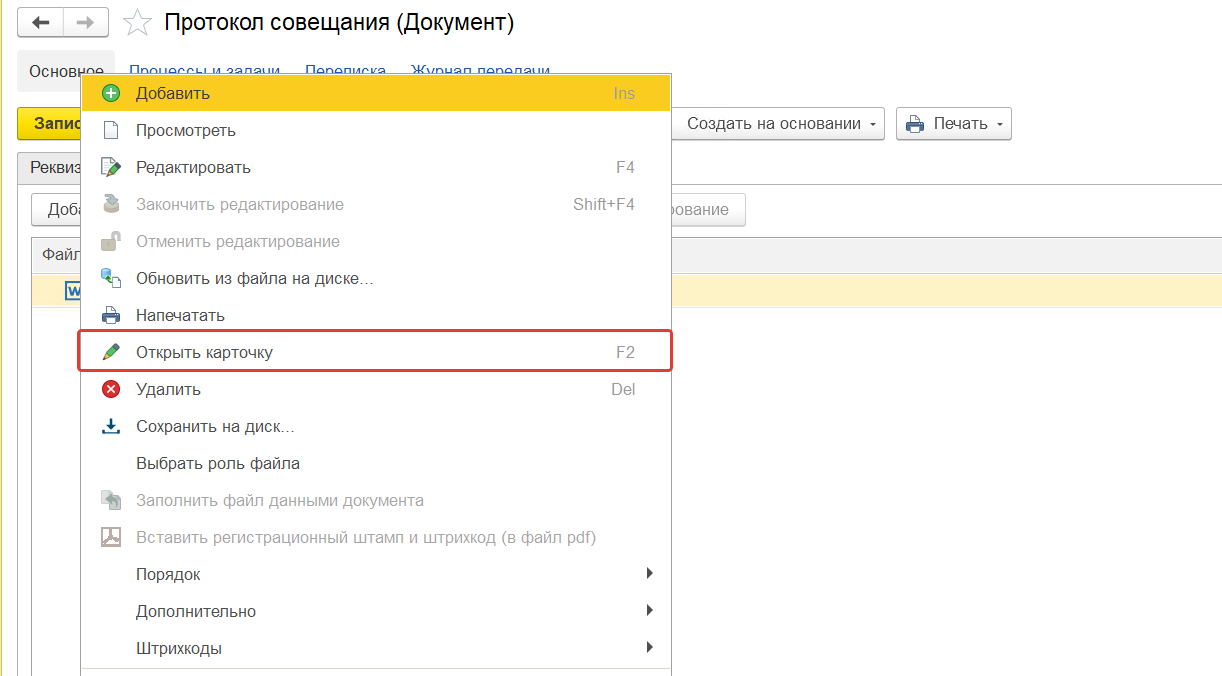Switch to the Основное tab

[x=66, y=71]
